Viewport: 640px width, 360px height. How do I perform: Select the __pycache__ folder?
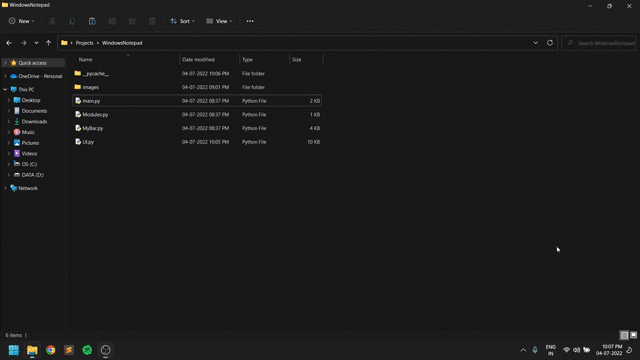pos(197,73)
